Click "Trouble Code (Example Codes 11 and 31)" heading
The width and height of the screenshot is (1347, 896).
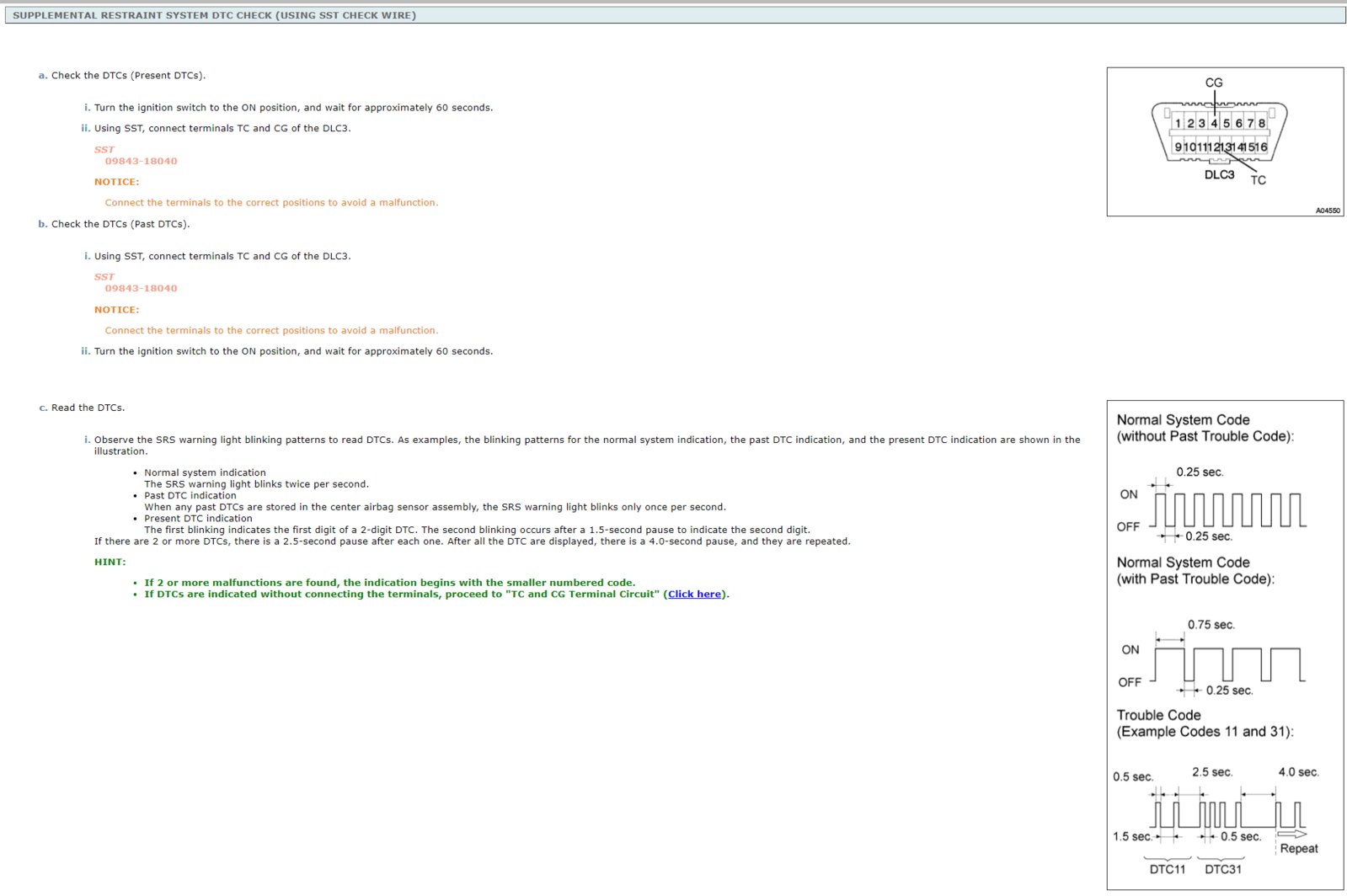1205,723
